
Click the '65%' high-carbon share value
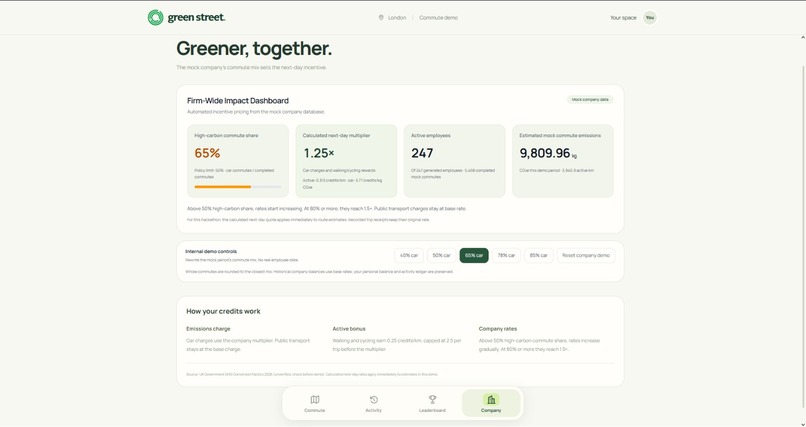[x=207, y=153]
